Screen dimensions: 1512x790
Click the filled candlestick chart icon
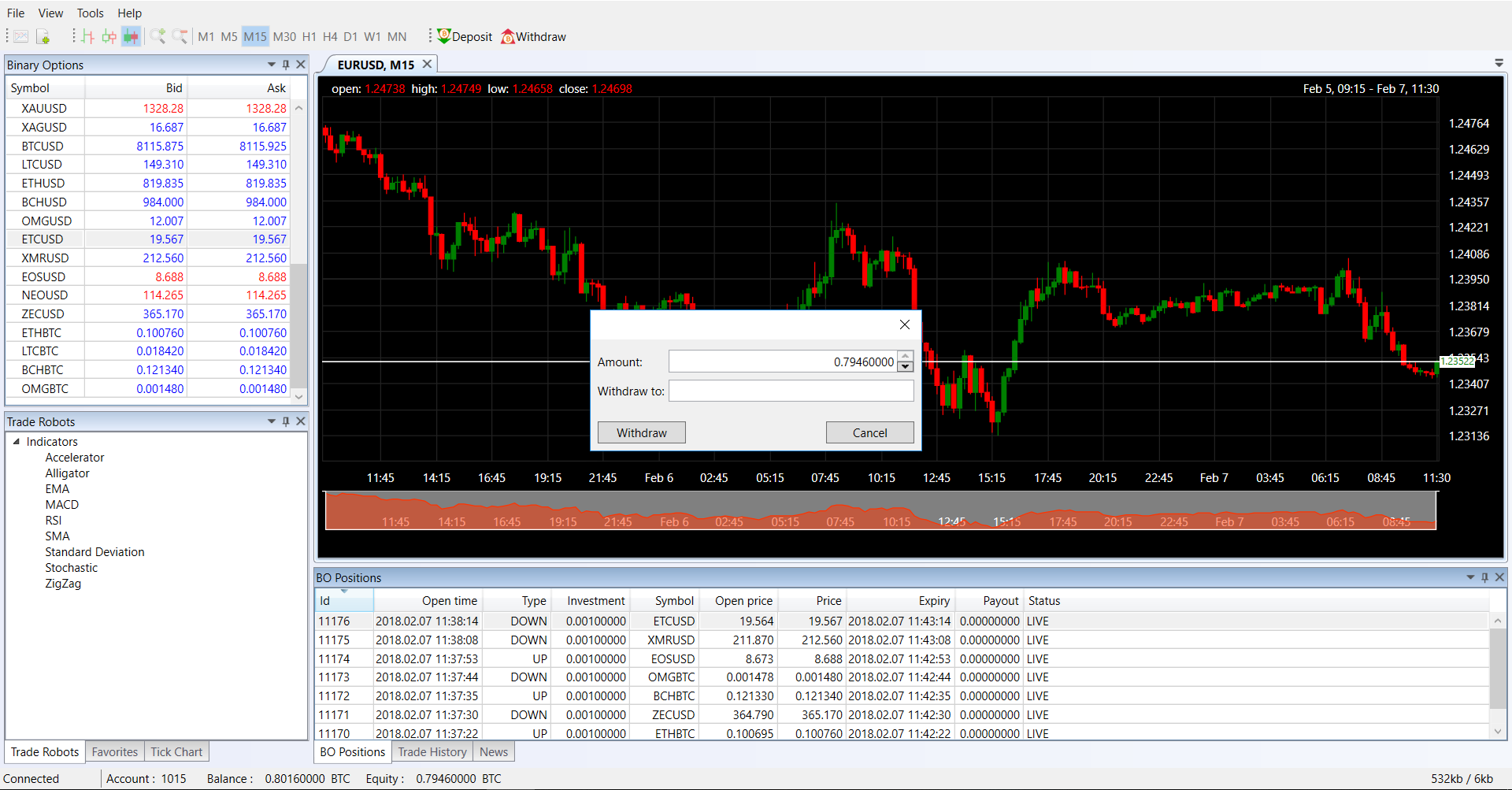(131, 37)
